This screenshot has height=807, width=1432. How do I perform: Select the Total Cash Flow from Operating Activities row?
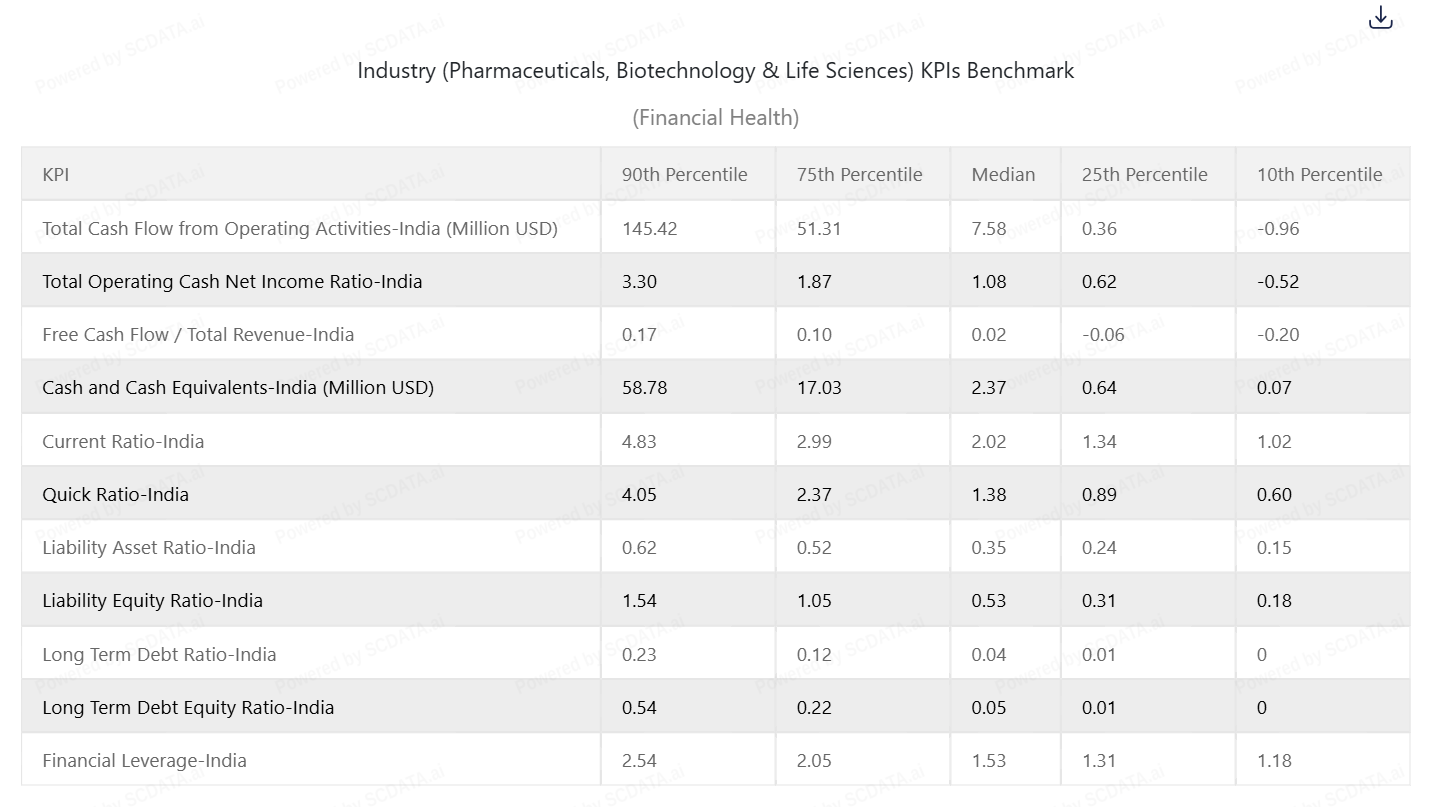pyautogui.click(x=299, y=228)
